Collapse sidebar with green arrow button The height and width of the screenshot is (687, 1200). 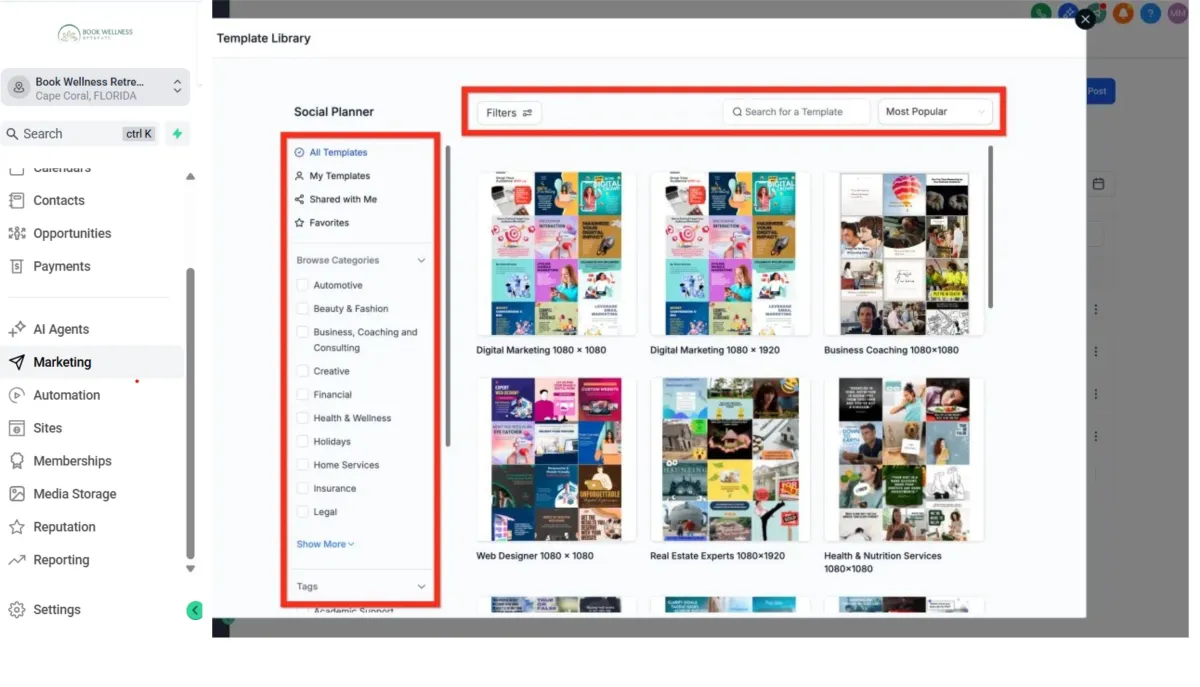[x=195, y=610]
